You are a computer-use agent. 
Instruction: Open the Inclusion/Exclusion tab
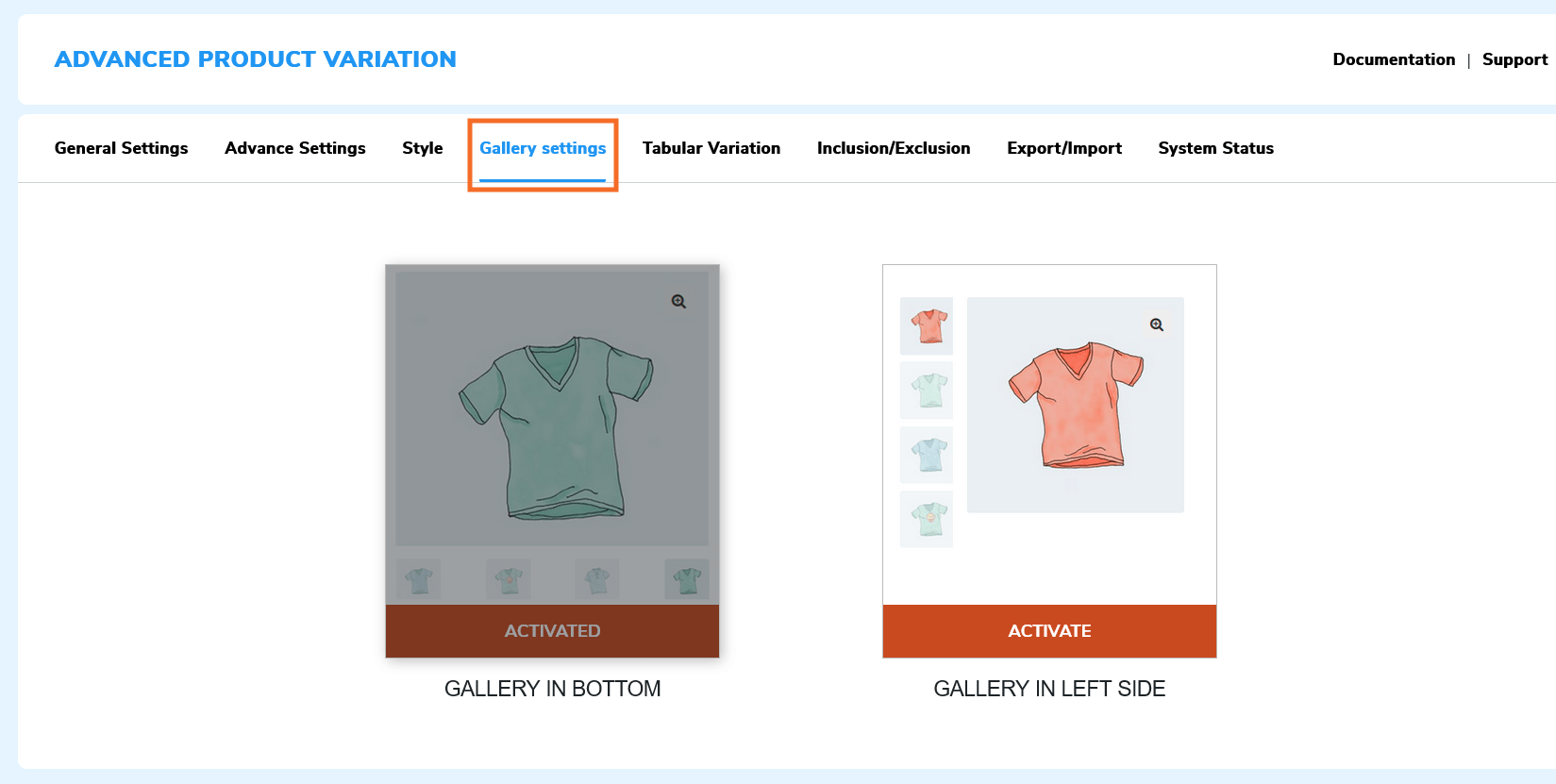pos(894,148)
